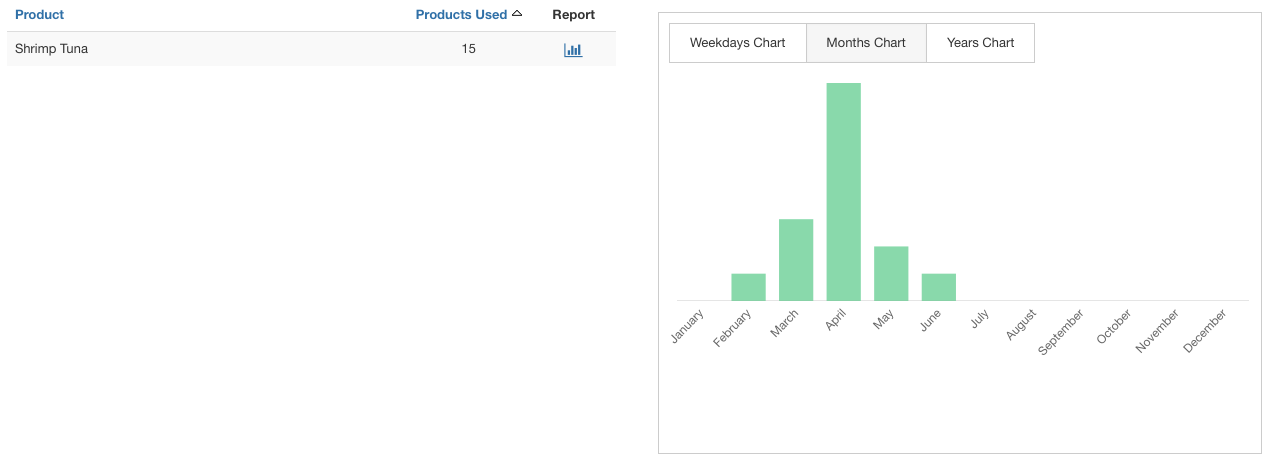
Task: Click the December axis label
Action: pyautogui.click(x=1205, y=331)
